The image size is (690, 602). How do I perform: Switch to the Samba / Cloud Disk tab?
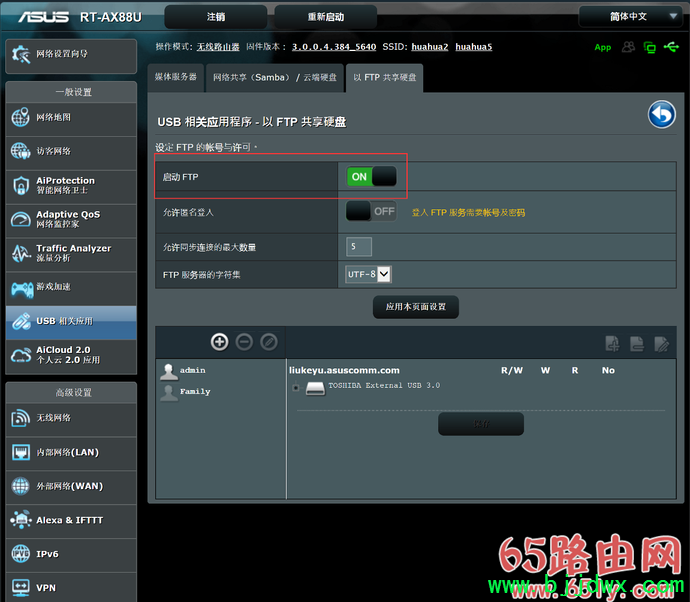[275, 77]
